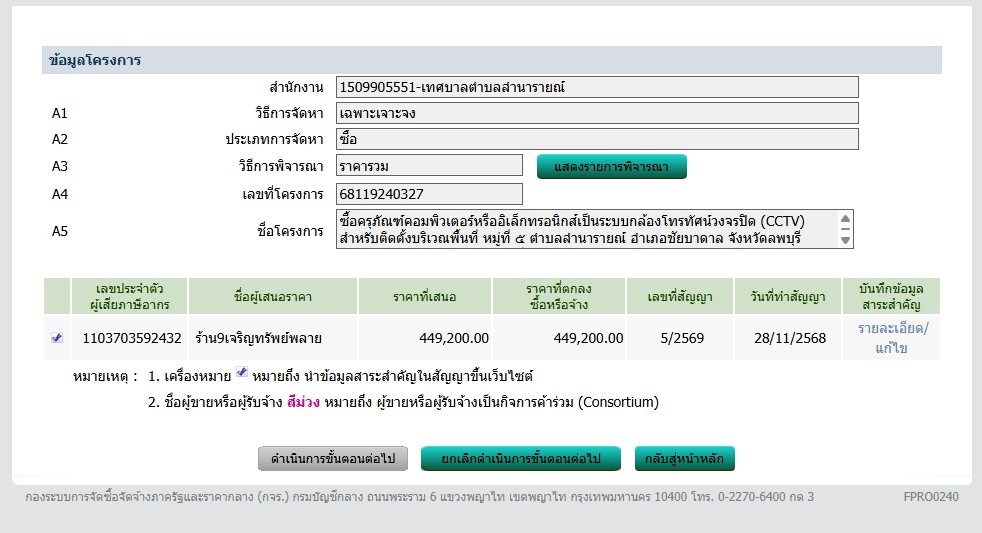Viewport: 982px width, 533px height.
Task: Toggle the checkbox for ร้าน9เจริญทรัพย์พลาย row
Action: [57, 338]
